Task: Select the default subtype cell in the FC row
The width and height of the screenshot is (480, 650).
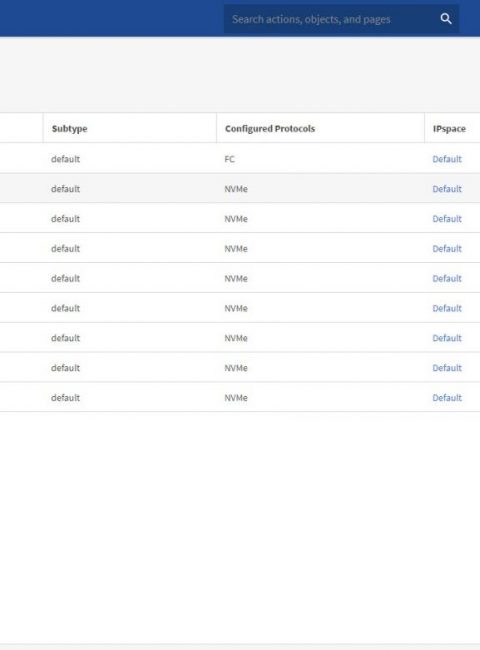Action: (x=65, y=159)
